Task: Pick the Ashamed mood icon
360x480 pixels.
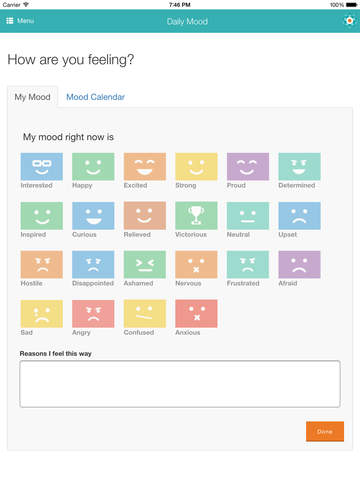Action: point(145,265)
